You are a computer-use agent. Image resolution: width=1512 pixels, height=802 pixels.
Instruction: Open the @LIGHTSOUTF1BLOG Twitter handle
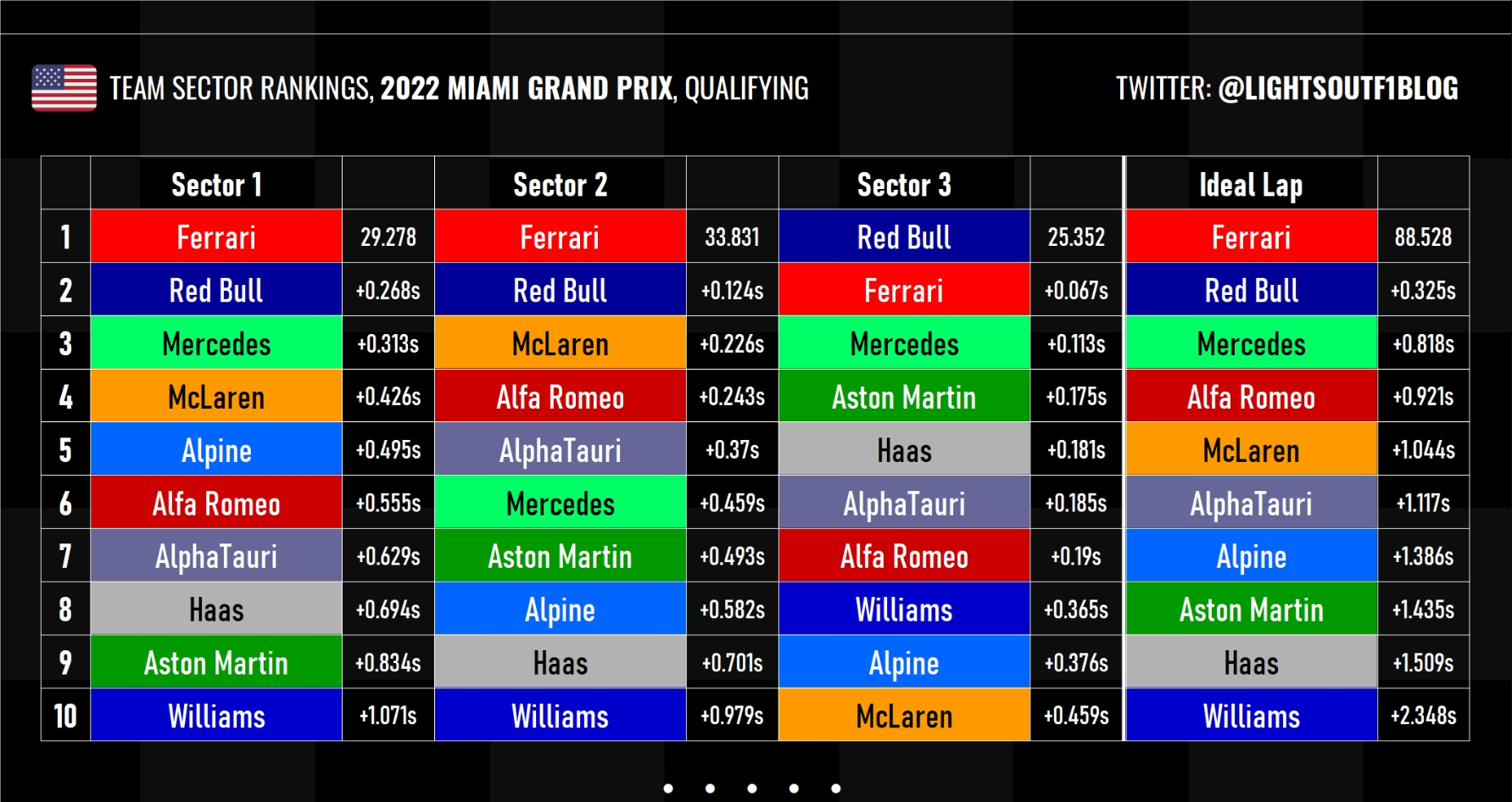pyautogui.click(x=1337, y=88)
